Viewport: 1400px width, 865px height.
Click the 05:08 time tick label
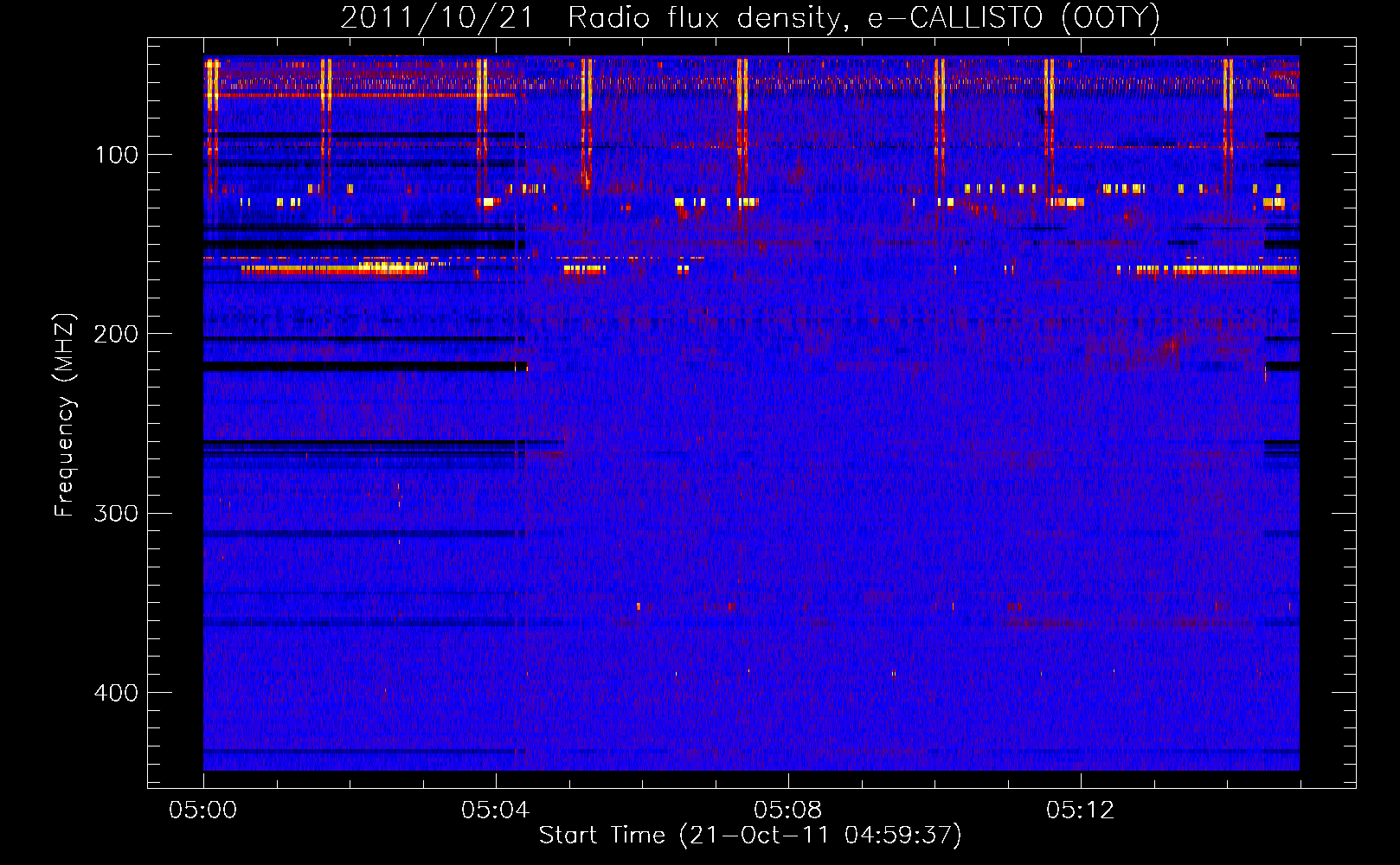788,811
